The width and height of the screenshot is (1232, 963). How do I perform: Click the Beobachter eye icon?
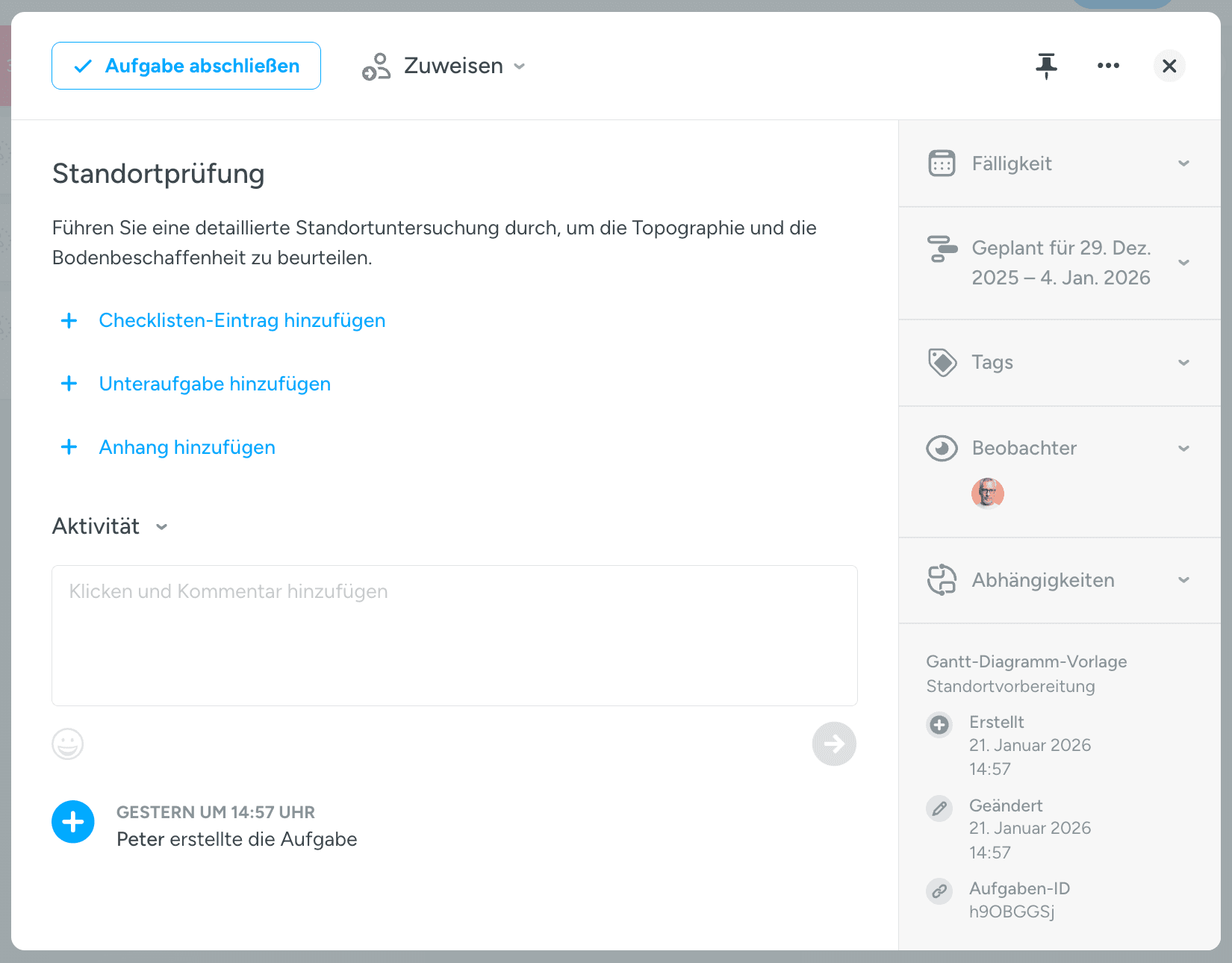[942, 448]
